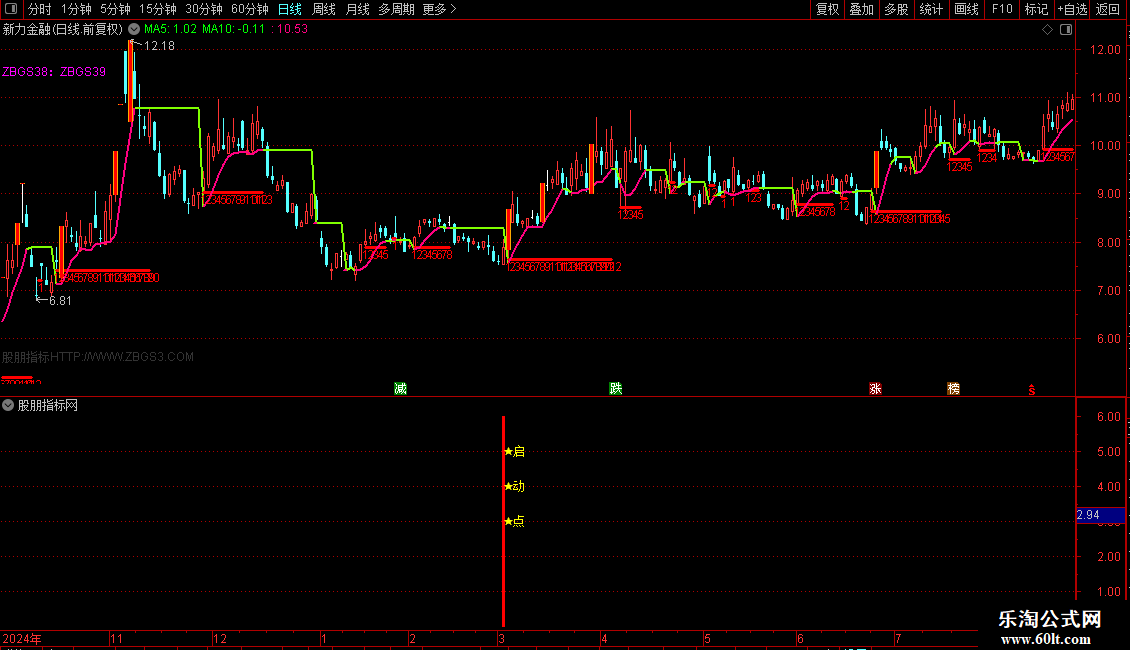Select the 1分钟 period tab
The height and width of the screenshot is (650, 1130).
click(76, 9)
